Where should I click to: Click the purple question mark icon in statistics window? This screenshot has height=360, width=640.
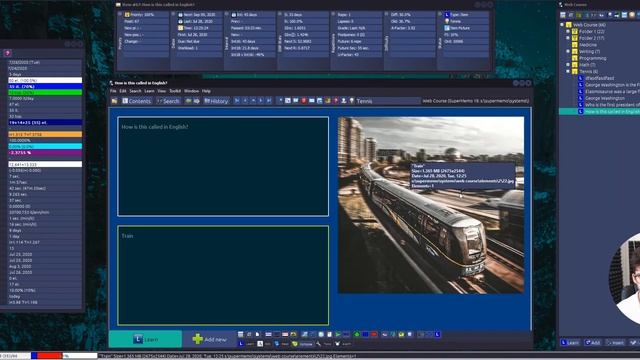click(7, 53)
